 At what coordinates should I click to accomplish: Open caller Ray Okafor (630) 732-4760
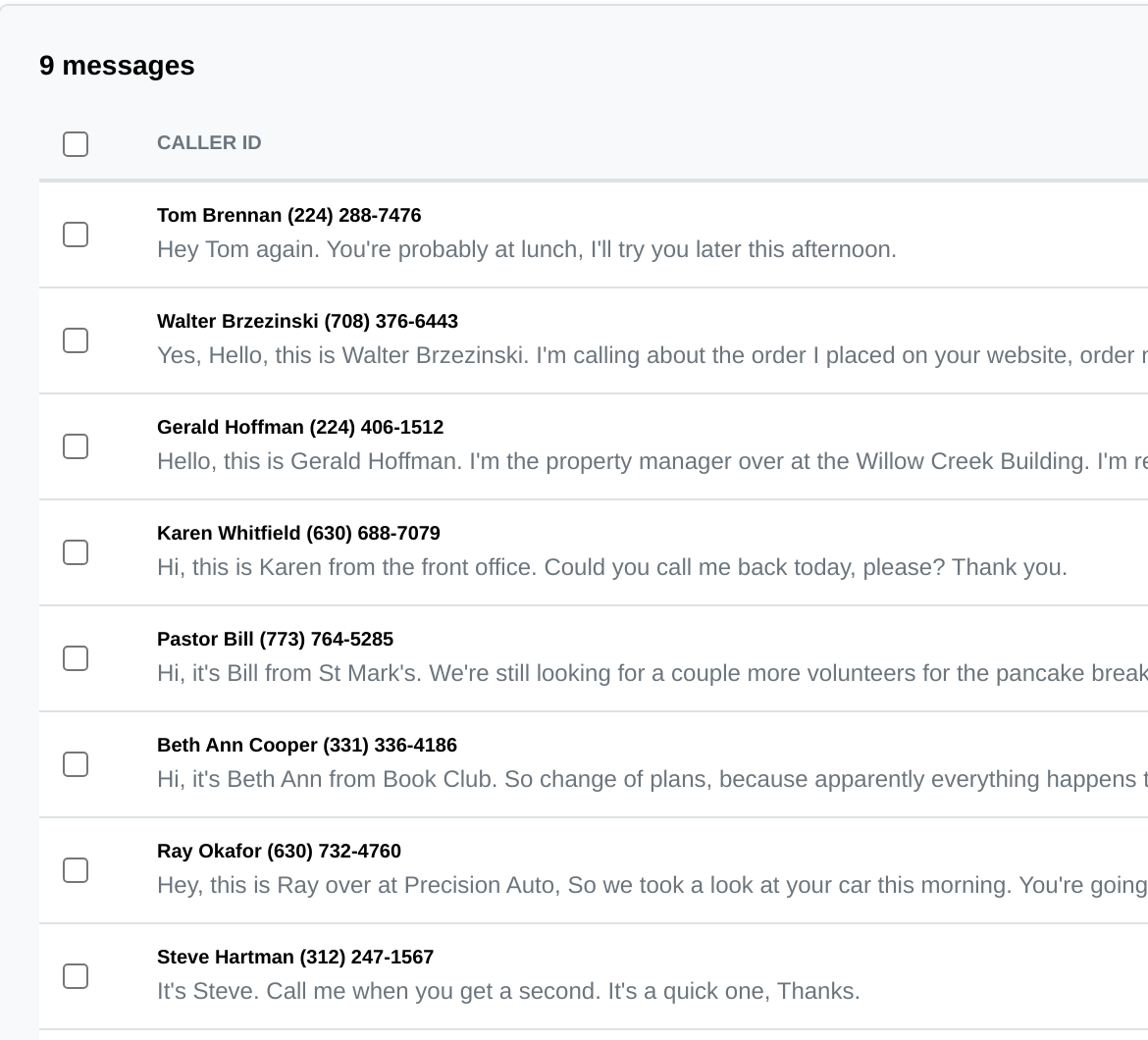279,852
